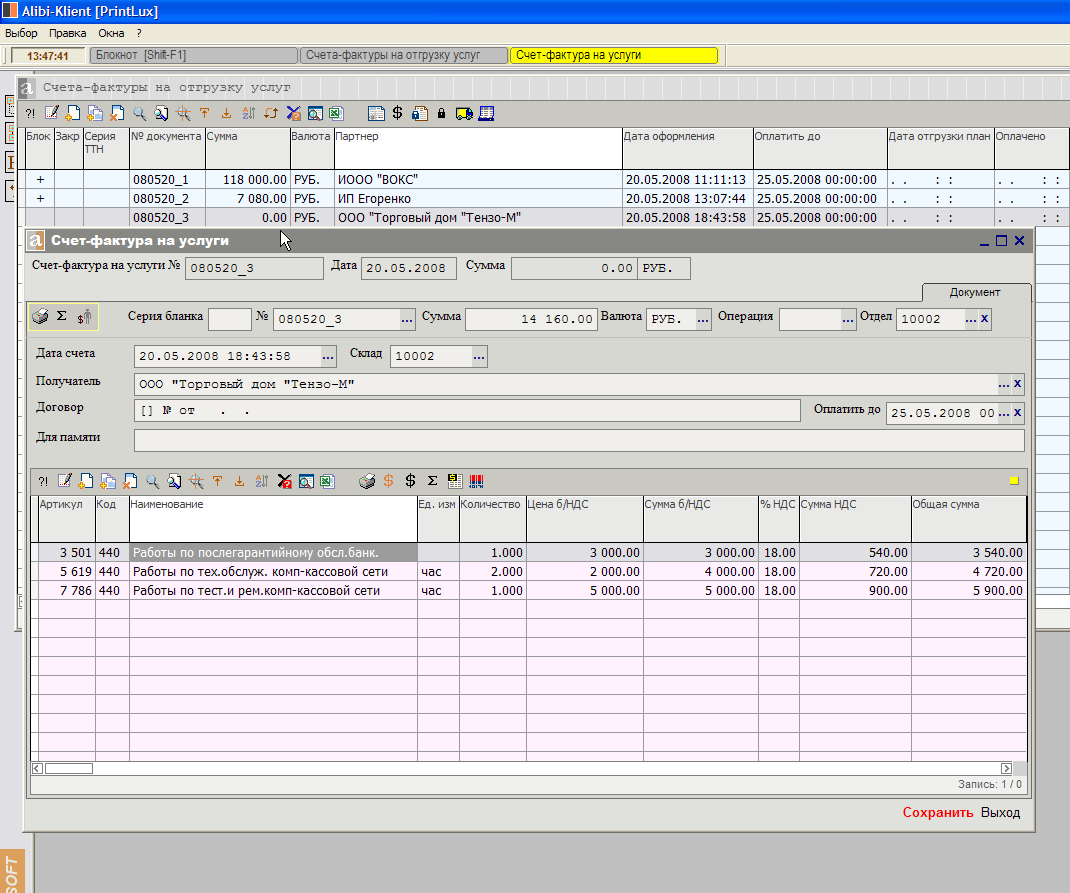The width and height of the screenshot is (1070, 893).
Task: Click orange dollar icon in items toolbar
Action: click(388, 481)
